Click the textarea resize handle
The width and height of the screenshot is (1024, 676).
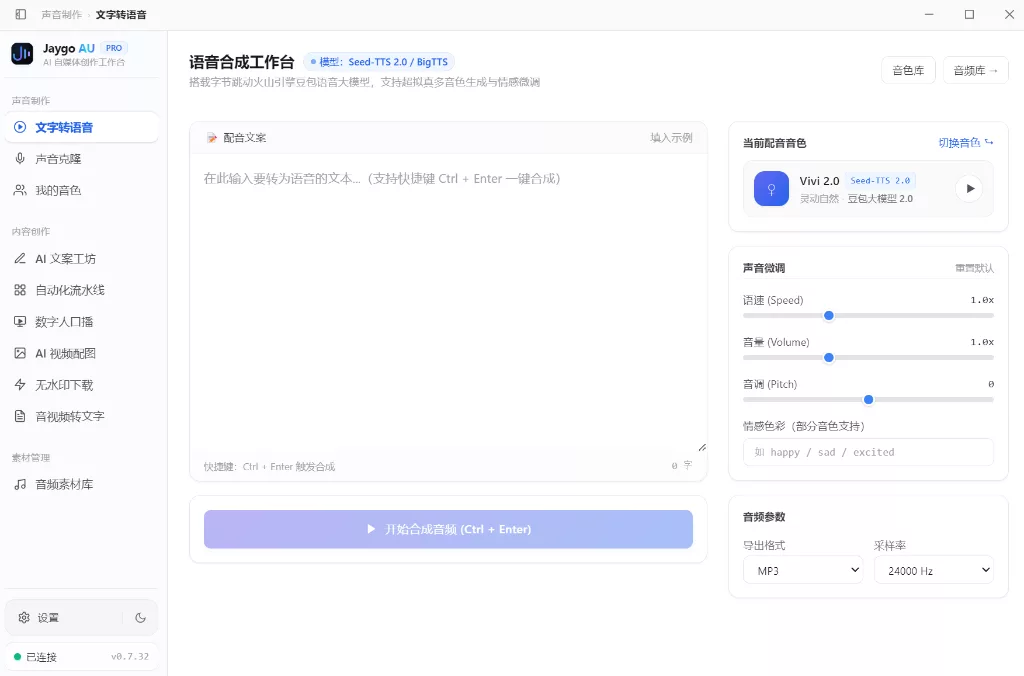click(x=702, y=447)
